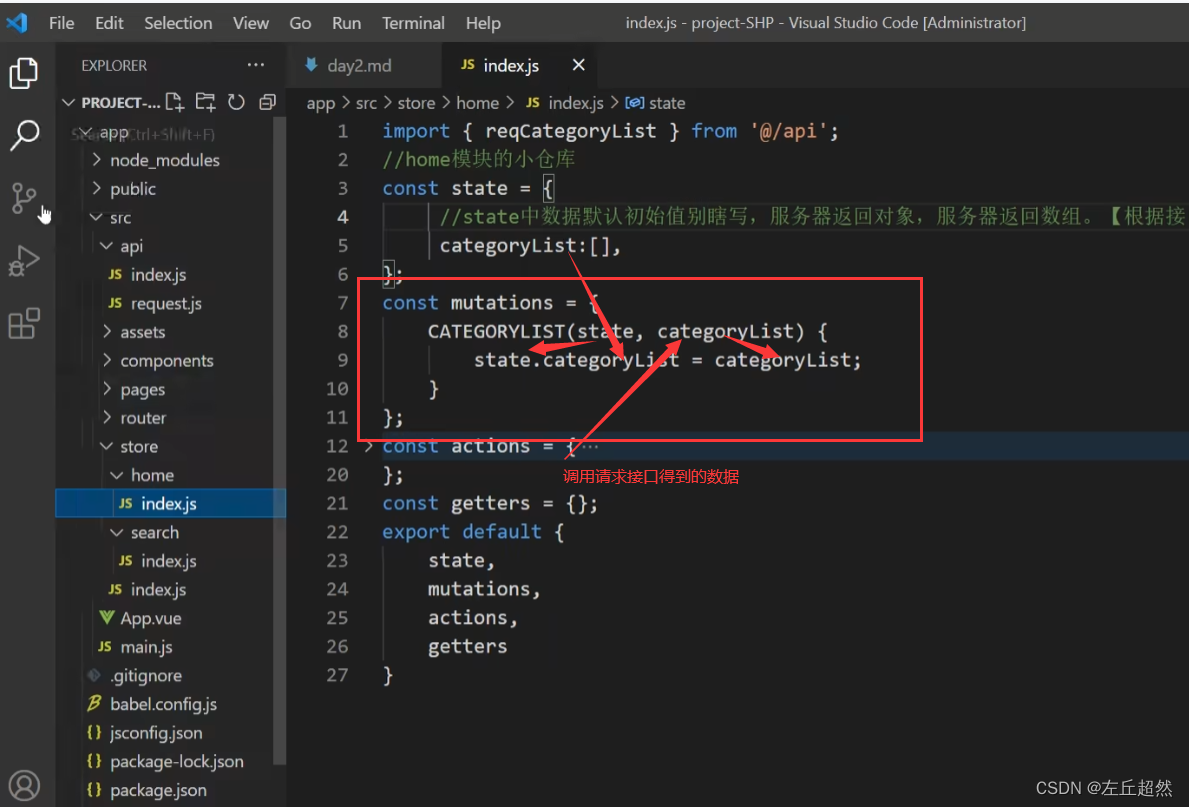Open the Run menu
The height and width of the screenshot is (807, 1189).
pos(347,23)
